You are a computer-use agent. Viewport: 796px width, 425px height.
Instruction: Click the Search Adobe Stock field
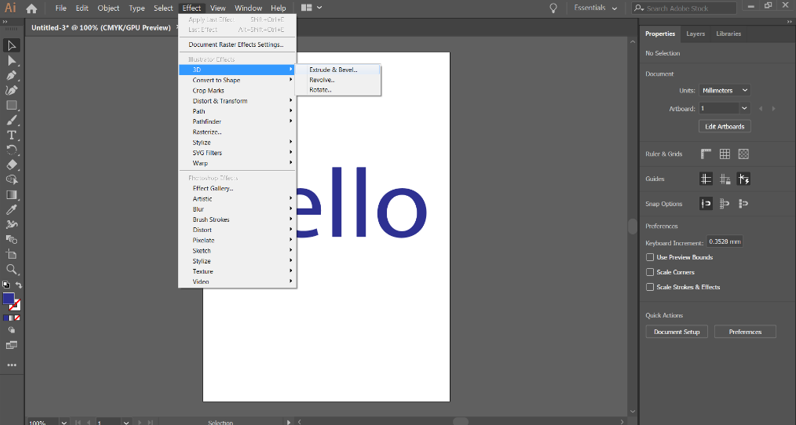[x=684, y=8]
